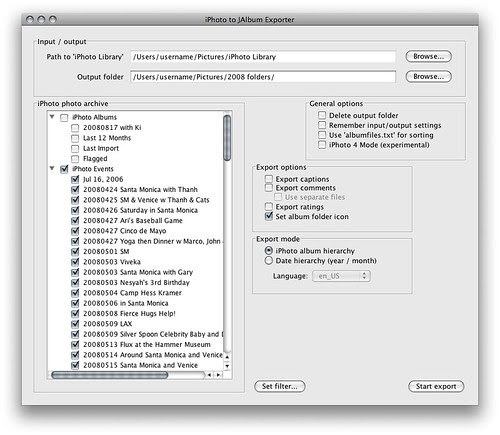
Task: Collapse the iPhoto Albums tree node
Action: tap(52, 117)
